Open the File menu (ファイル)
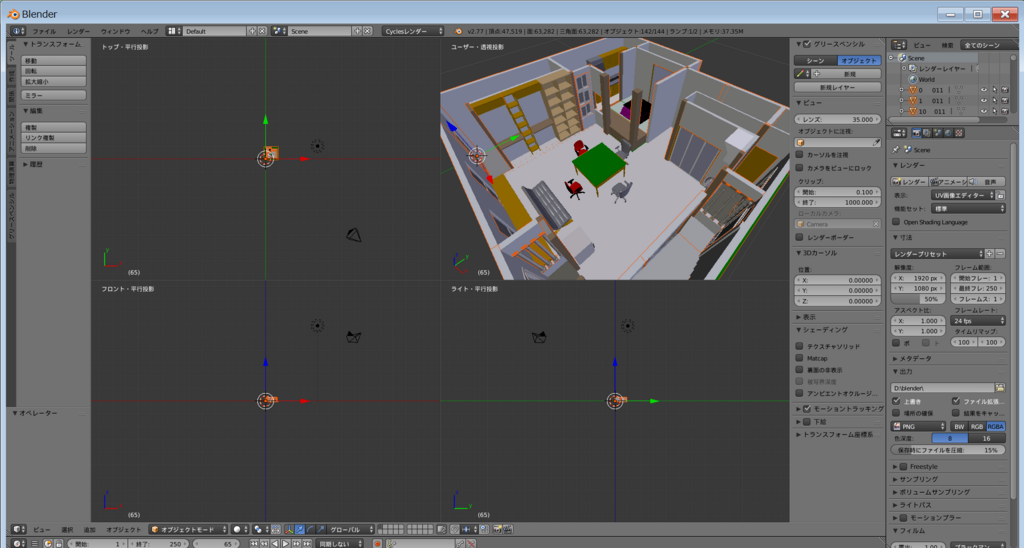Viewport: 1024px width, 548px height. click(x=44, y=31)
